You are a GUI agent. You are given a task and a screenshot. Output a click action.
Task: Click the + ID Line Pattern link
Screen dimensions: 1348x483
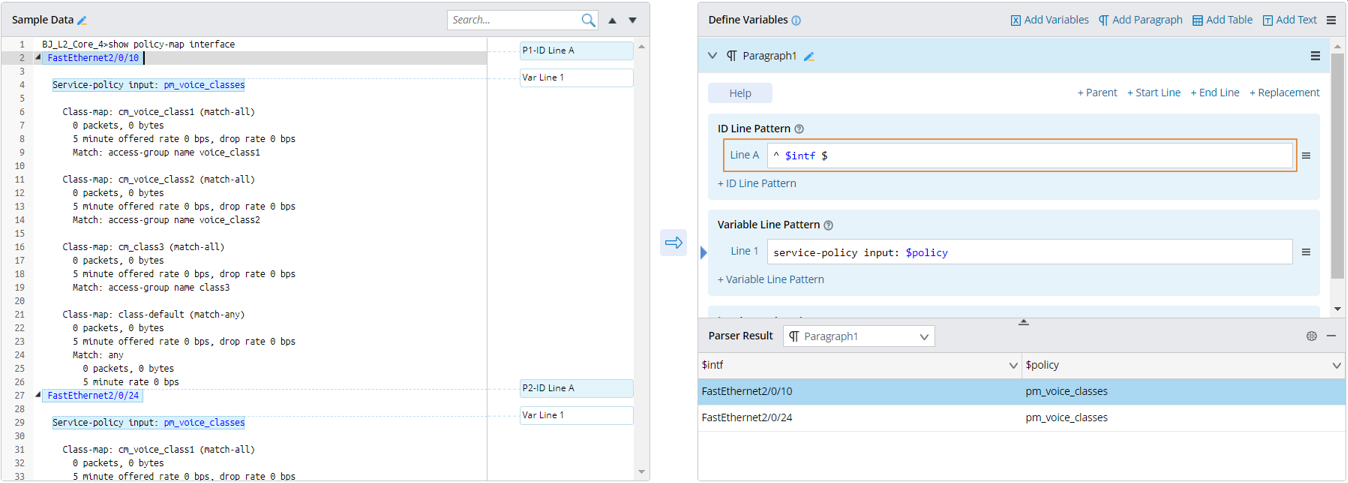757,184
